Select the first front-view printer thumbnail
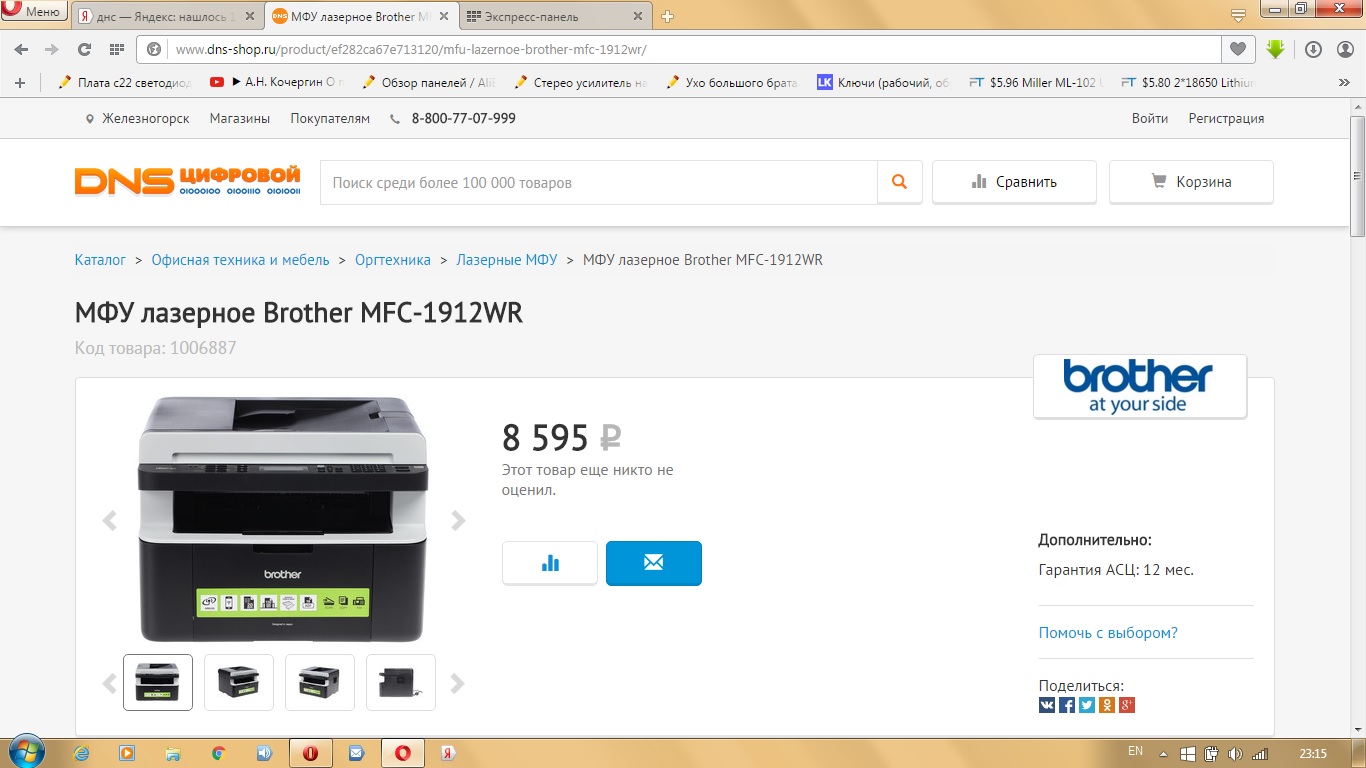Viewport: 1366px width, 768px height. point(158,682)
